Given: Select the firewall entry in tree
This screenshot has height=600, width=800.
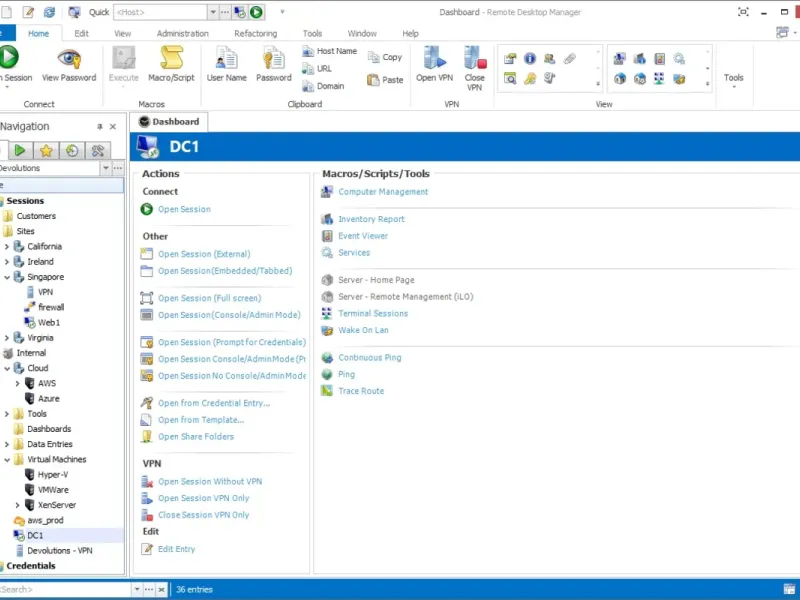Looking at the screenshot, I should coord(51,307).
